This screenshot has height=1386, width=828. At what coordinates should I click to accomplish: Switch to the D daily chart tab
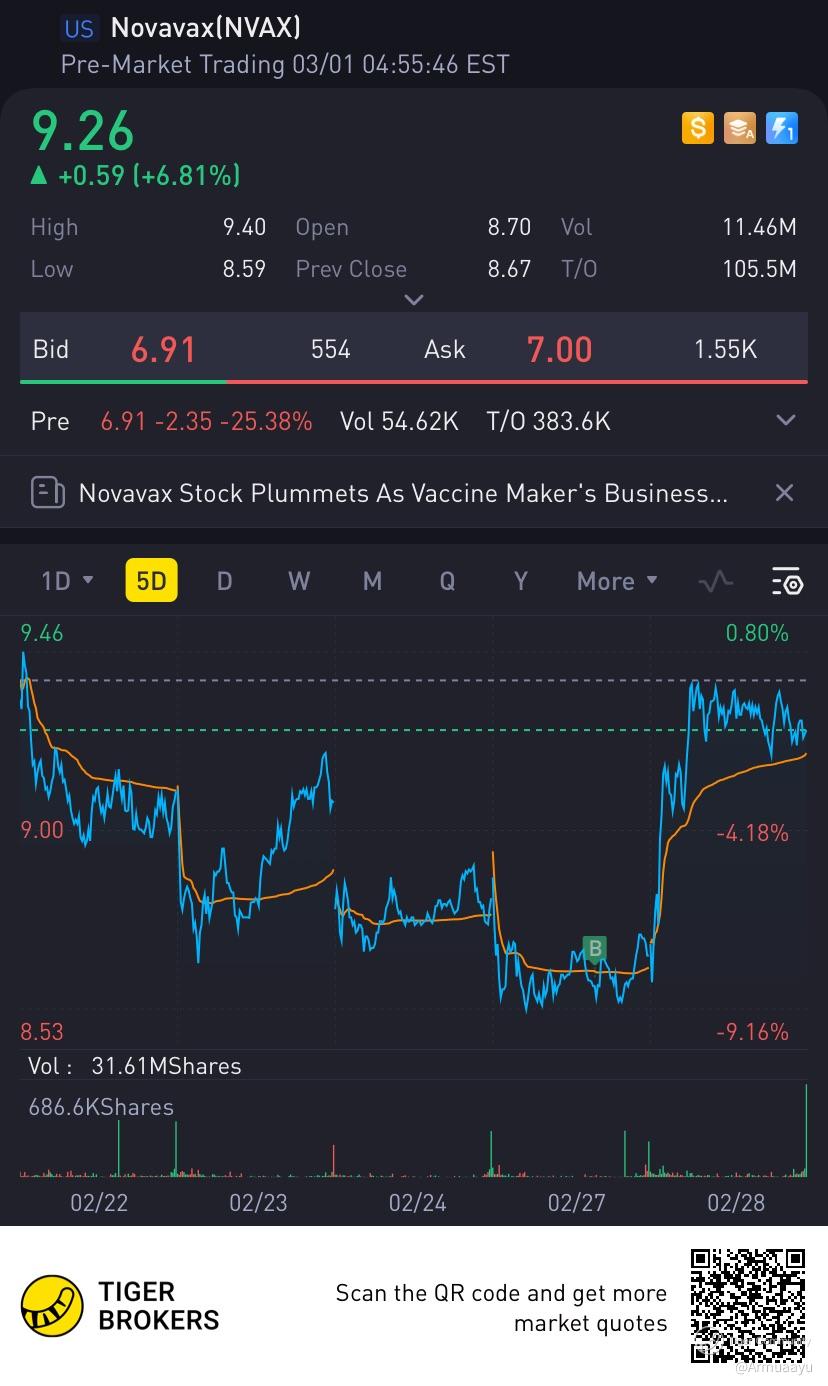[x=225, y=581]
